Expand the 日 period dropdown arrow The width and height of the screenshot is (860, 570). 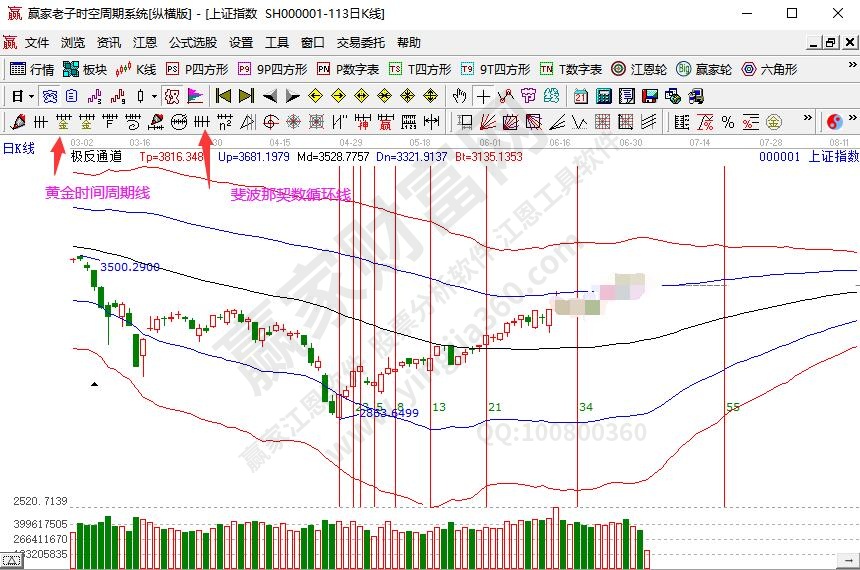(x=32, y=96)
